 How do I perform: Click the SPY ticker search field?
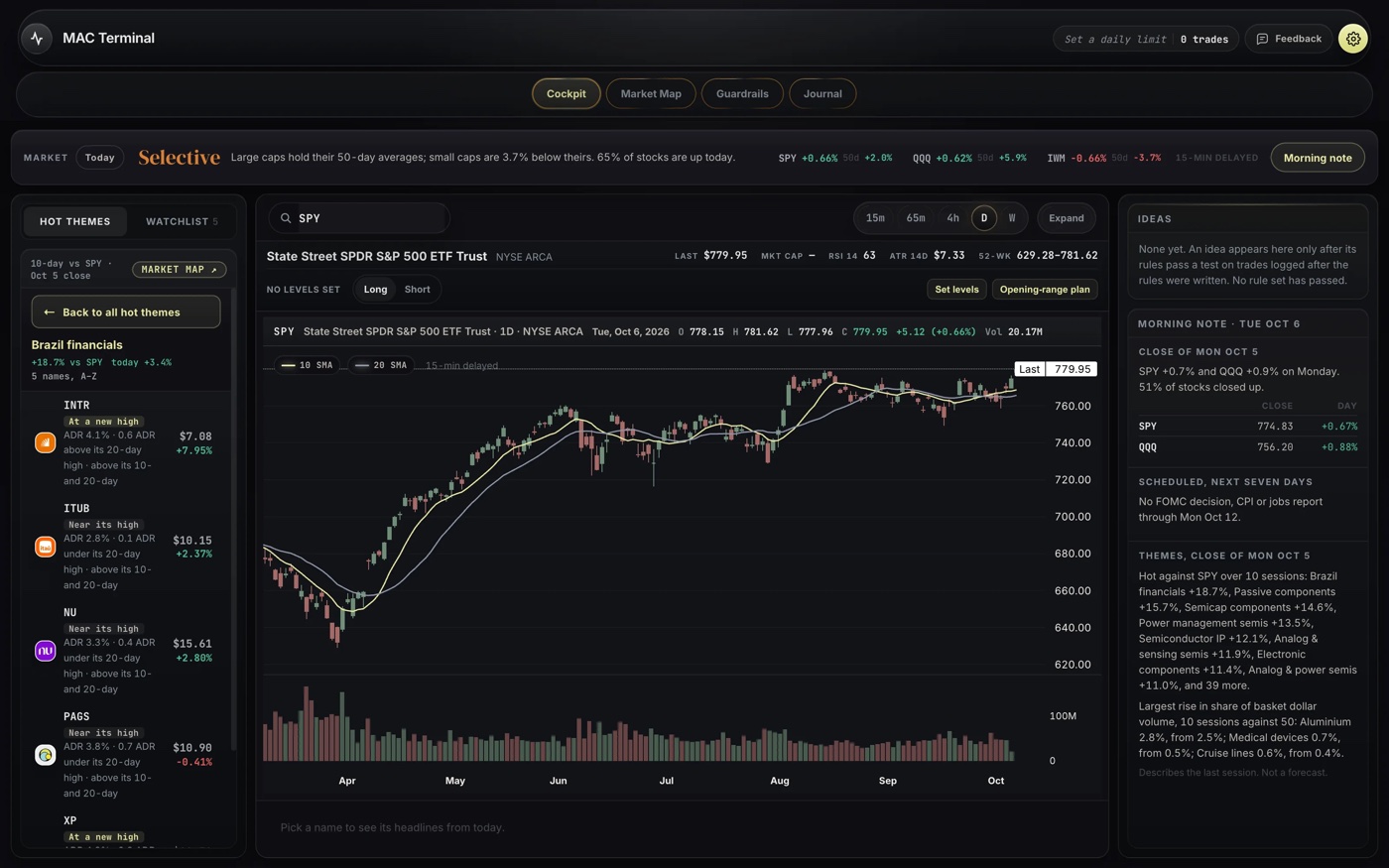[359, 218]
